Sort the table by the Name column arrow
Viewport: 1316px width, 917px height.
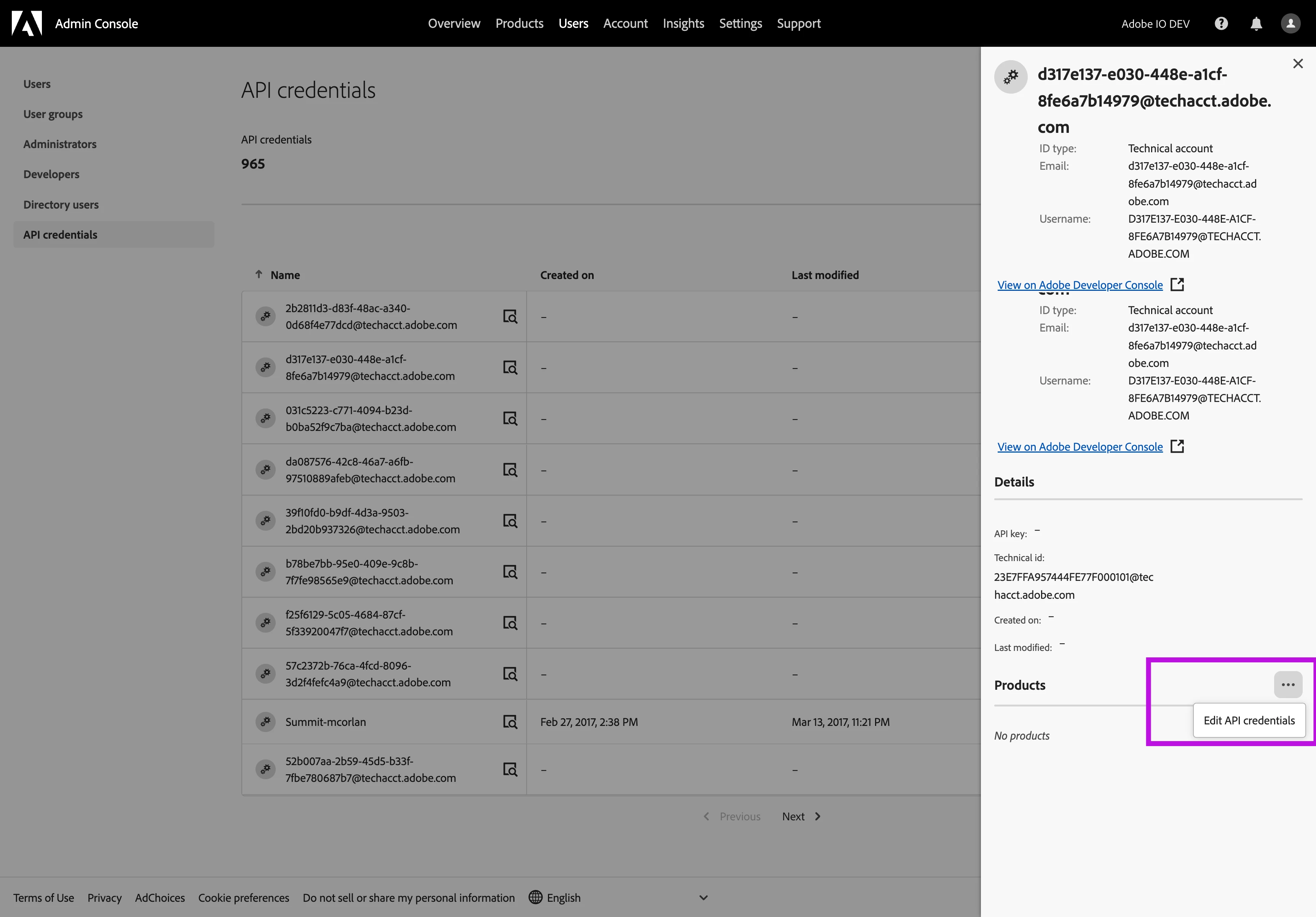[259, 274]
